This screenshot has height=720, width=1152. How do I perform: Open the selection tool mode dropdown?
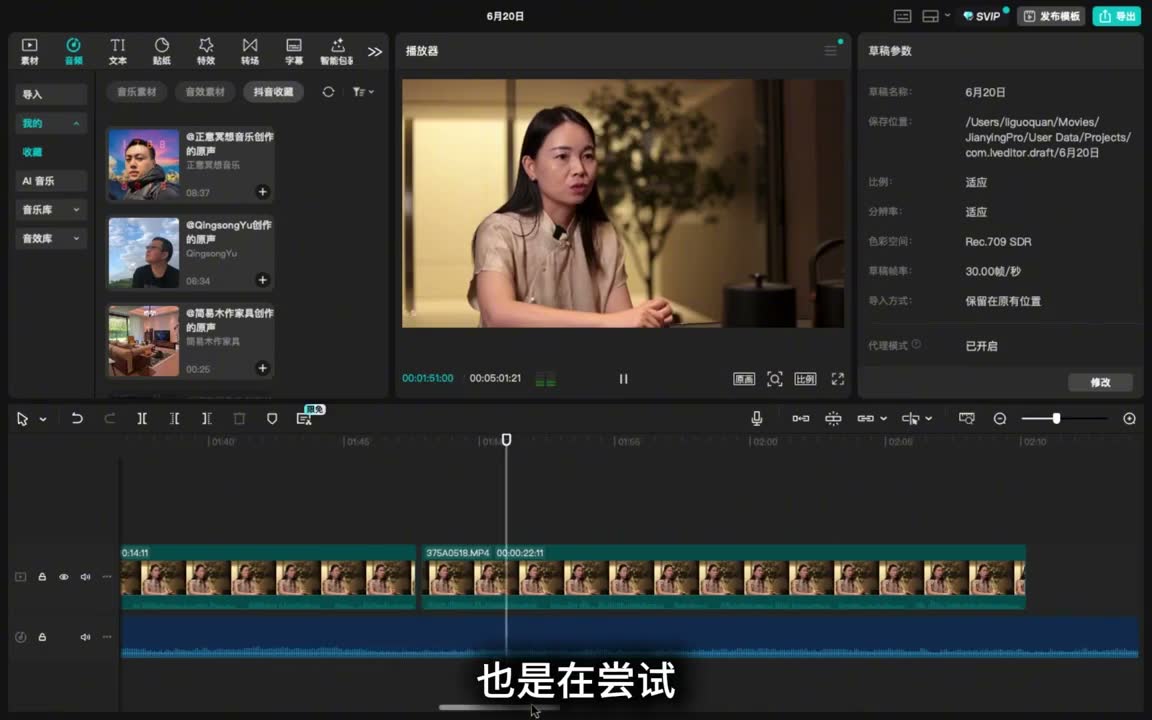tap(43, 420)
